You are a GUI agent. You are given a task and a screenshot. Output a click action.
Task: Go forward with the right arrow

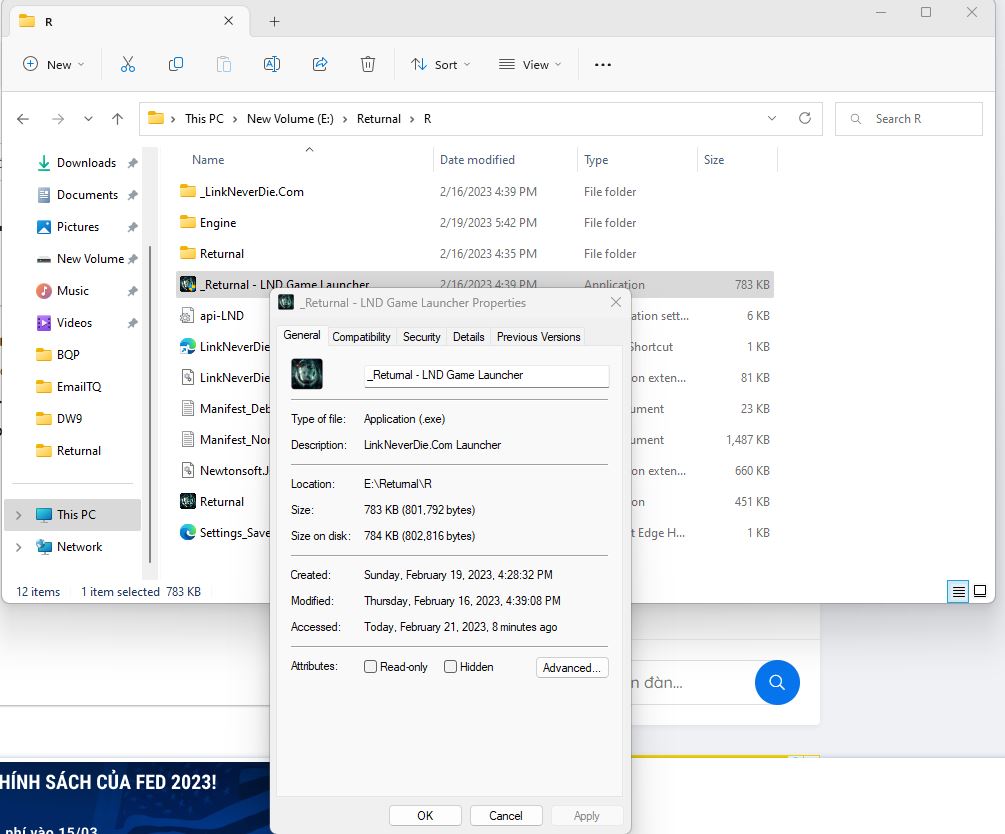tap(58, 119)
